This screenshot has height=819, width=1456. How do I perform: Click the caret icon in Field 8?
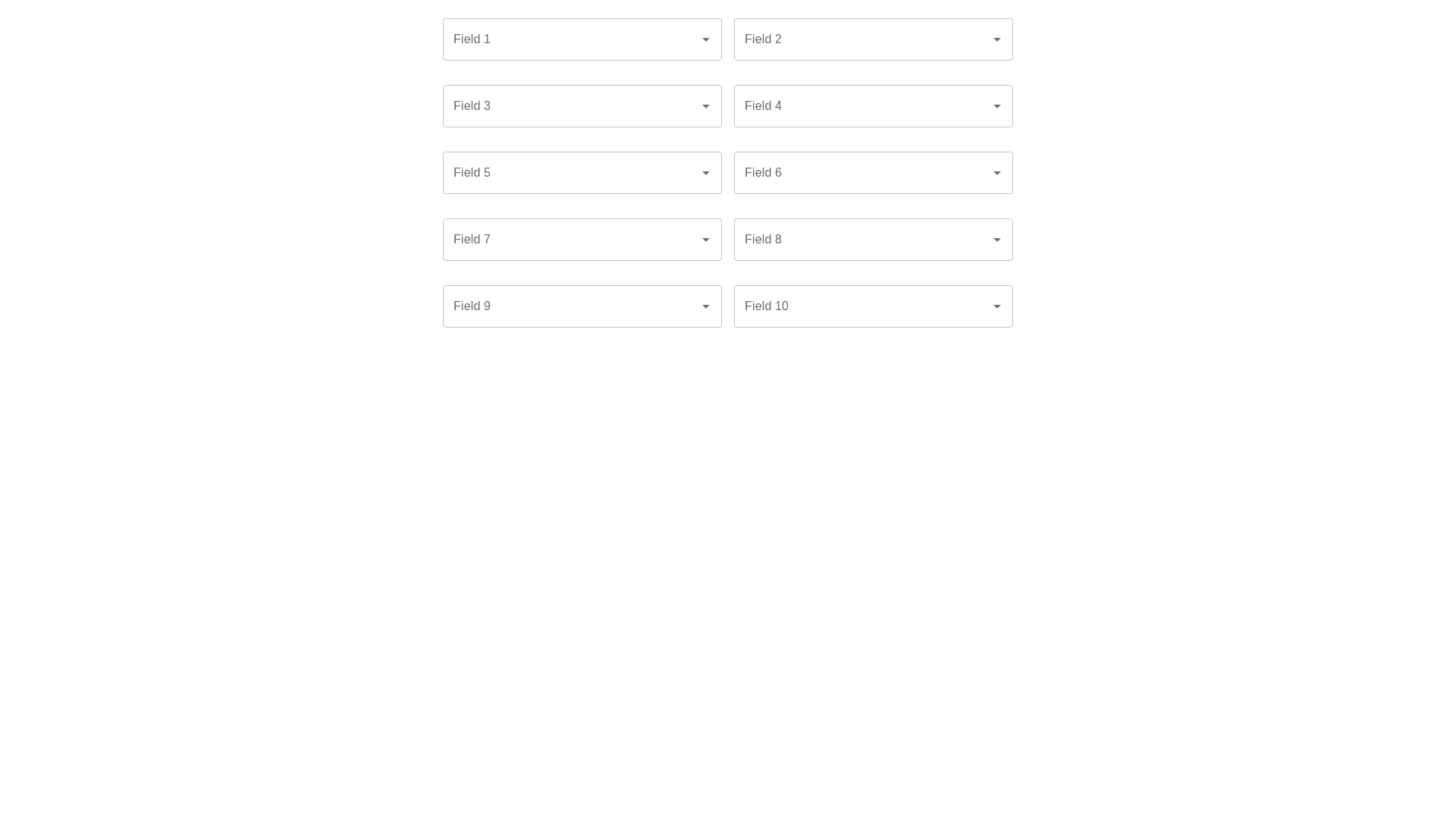[997, 240]
